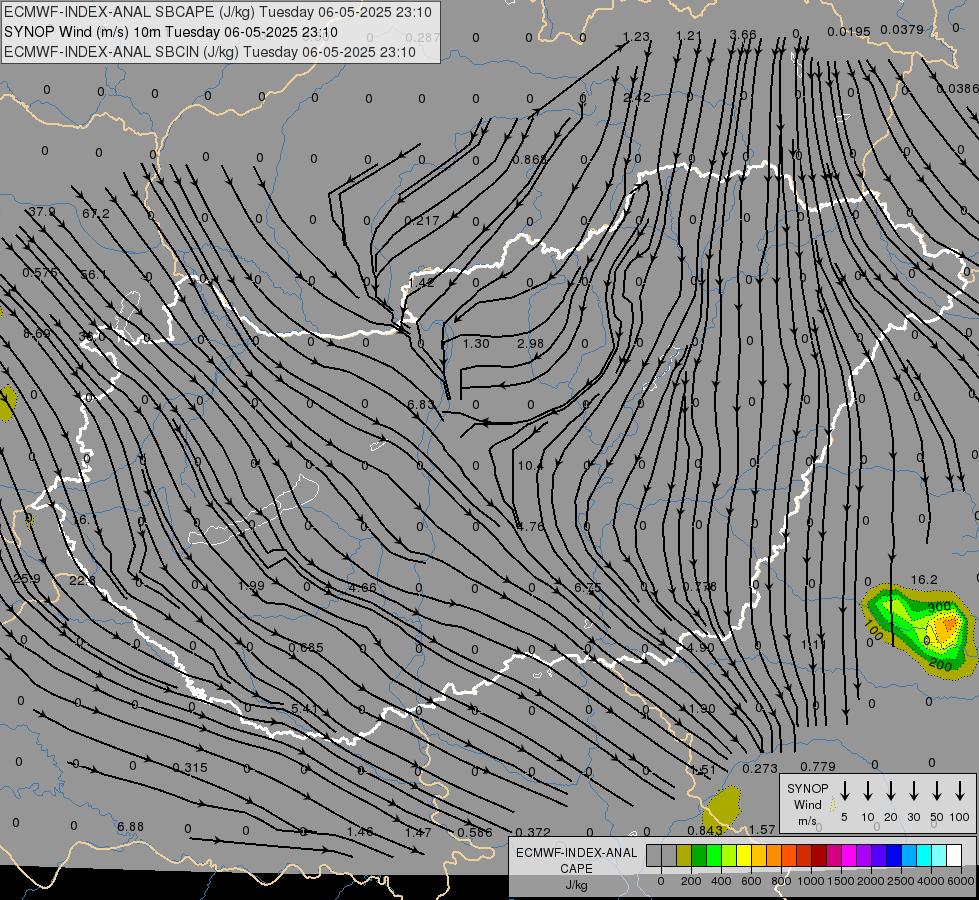Click the 200 tick label on colour scale

pos(691,881)
